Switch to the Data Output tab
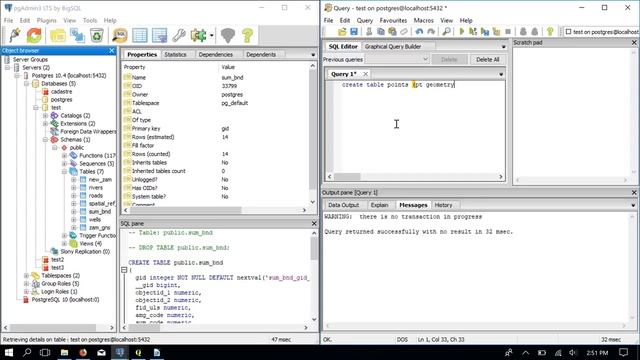 coord(343,205)
